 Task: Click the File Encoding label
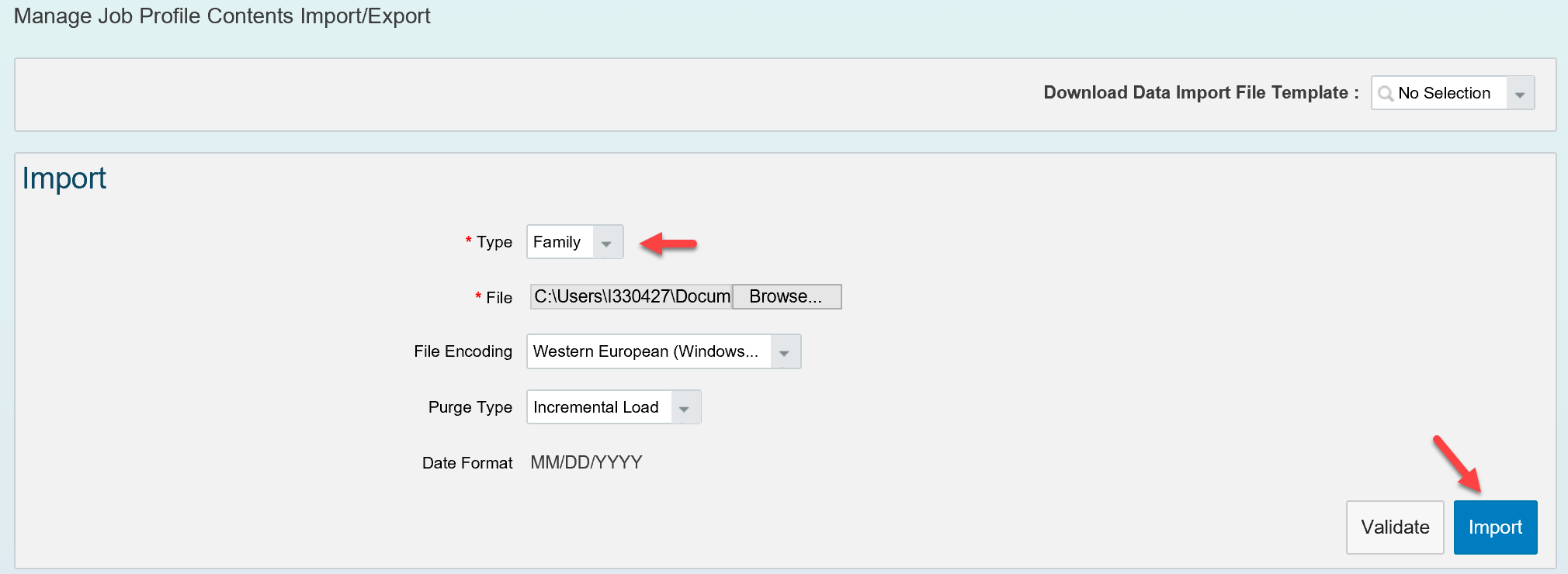[463, 351]
